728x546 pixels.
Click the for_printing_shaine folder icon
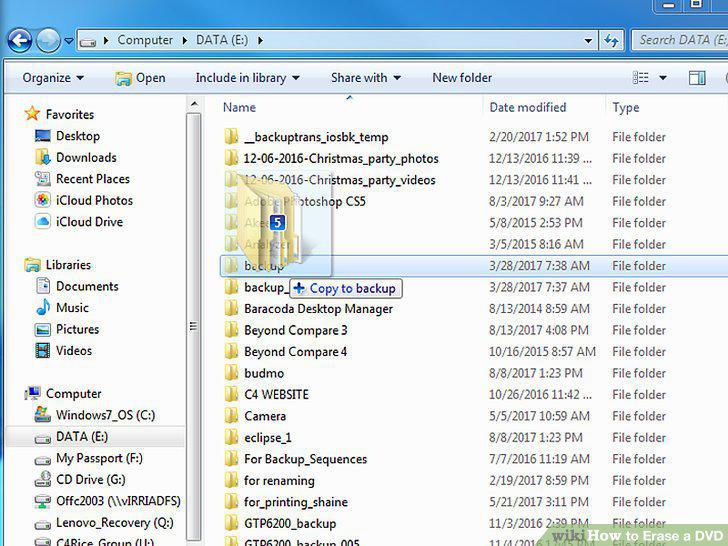point(231,501)
